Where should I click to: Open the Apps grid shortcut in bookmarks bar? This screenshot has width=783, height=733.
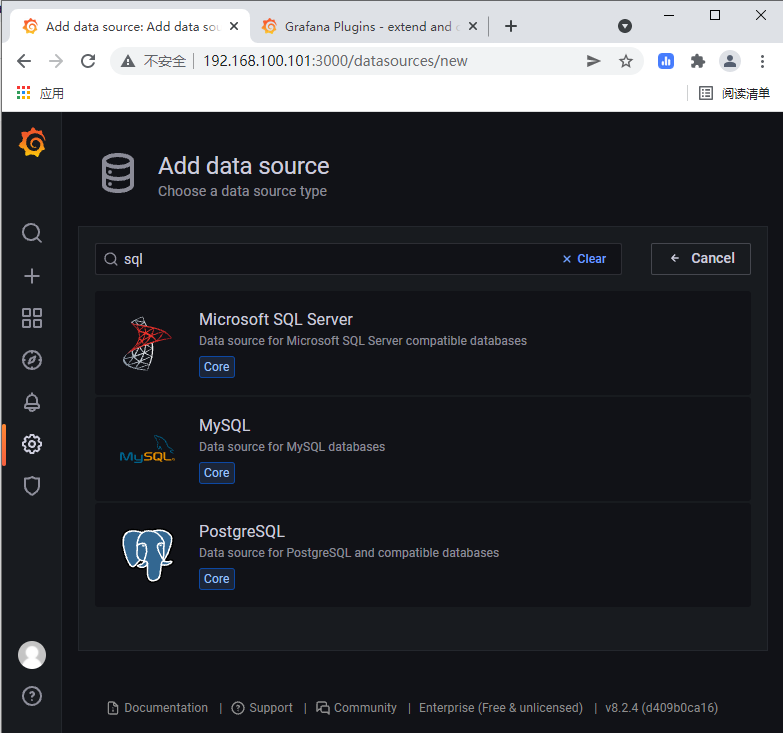23,93
